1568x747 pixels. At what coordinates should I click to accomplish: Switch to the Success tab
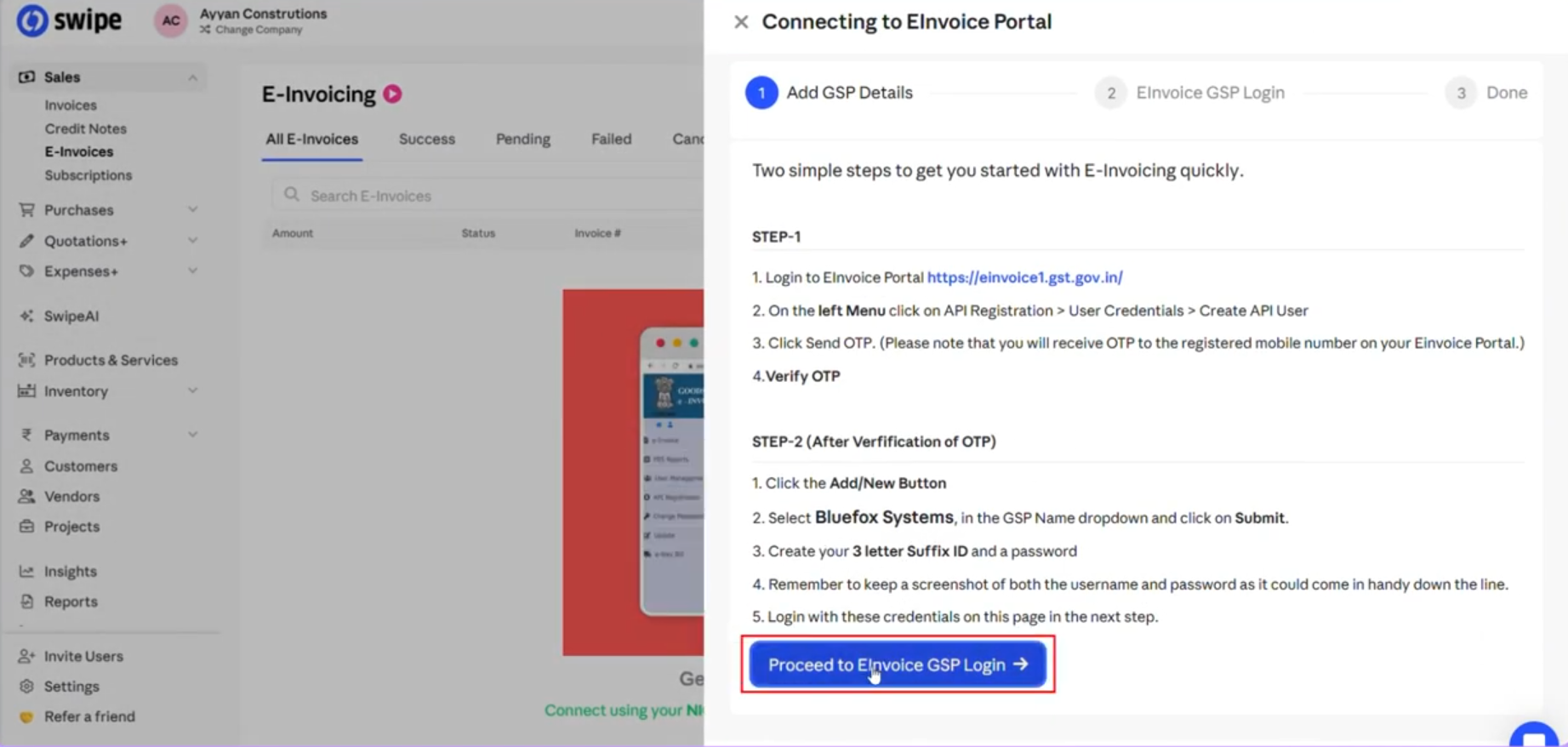pos(427,139)
